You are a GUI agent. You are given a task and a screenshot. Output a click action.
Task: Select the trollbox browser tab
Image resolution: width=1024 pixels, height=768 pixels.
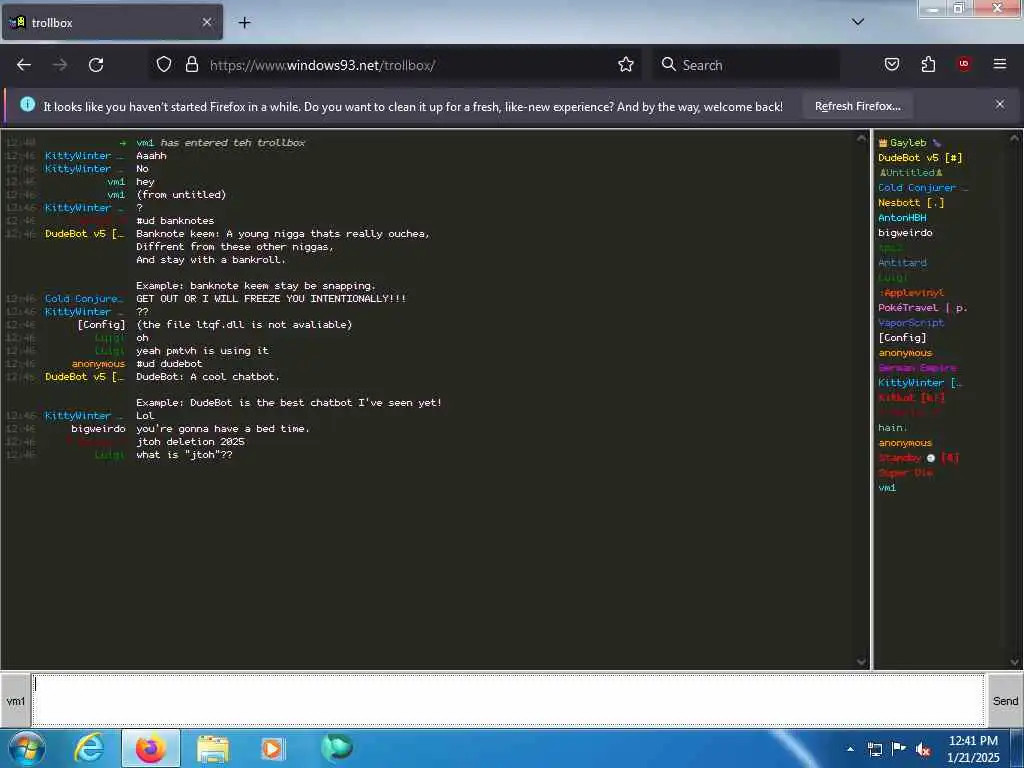coord(112,22)
